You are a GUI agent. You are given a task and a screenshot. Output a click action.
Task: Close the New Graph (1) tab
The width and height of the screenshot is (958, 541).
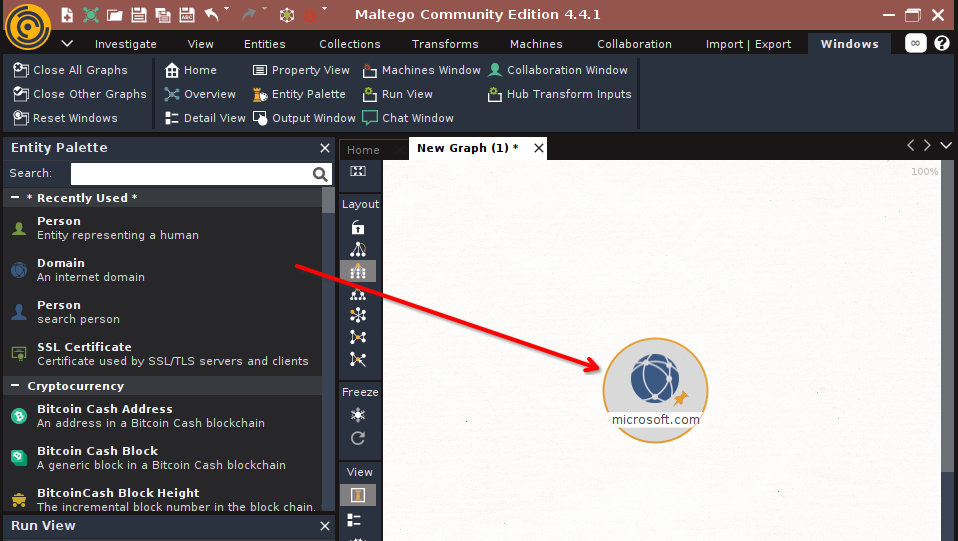538,148
